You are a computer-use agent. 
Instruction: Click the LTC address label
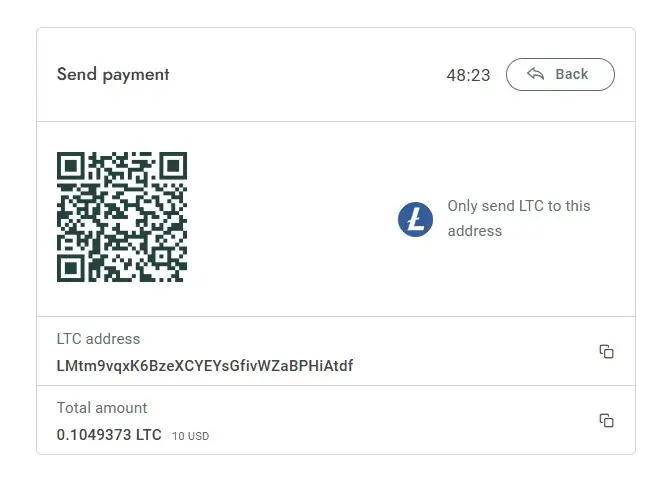(98, 339)
